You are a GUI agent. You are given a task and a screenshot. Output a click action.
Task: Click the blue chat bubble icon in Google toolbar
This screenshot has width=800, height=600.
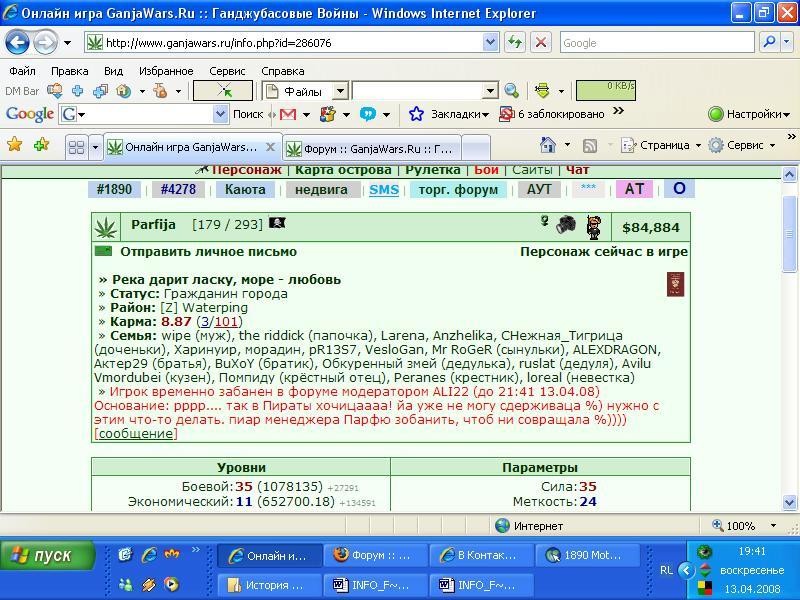tap(367, 114)
